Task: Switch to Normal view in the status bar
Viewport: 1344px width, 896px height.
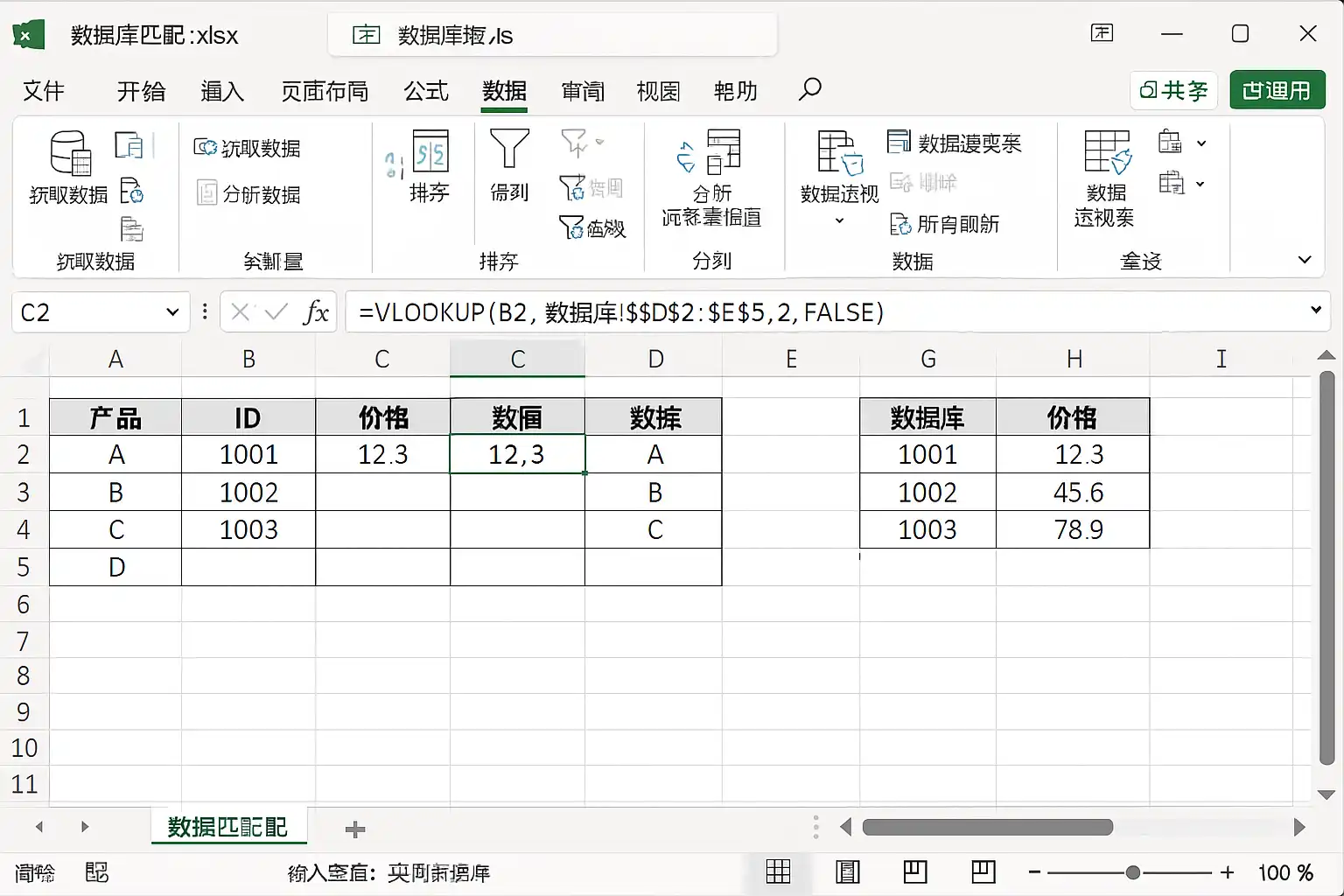Action: point(778,871)
